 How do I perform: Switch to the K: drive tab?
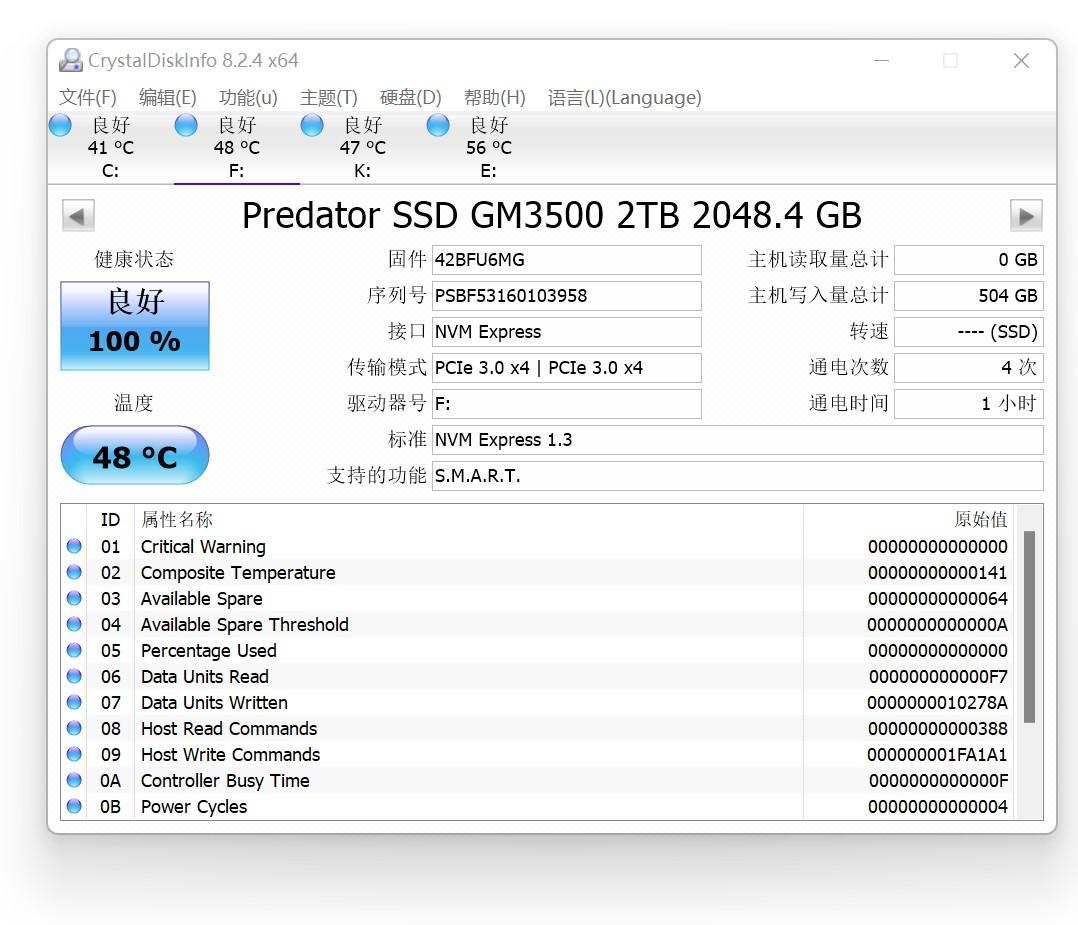362,148
